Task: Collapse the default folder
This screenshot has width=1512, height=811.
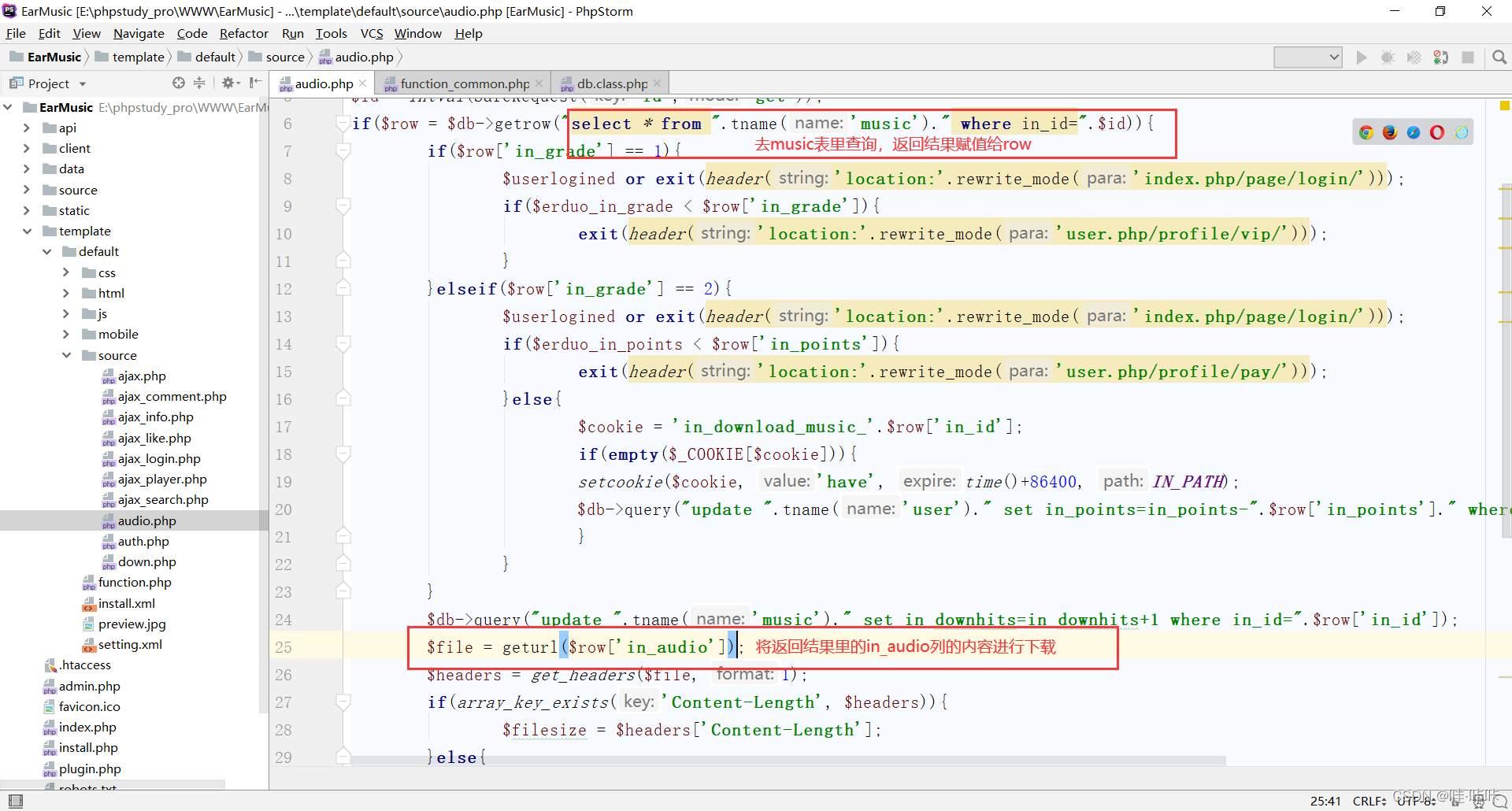Action: pyautogui.click(x=46, y=251)
